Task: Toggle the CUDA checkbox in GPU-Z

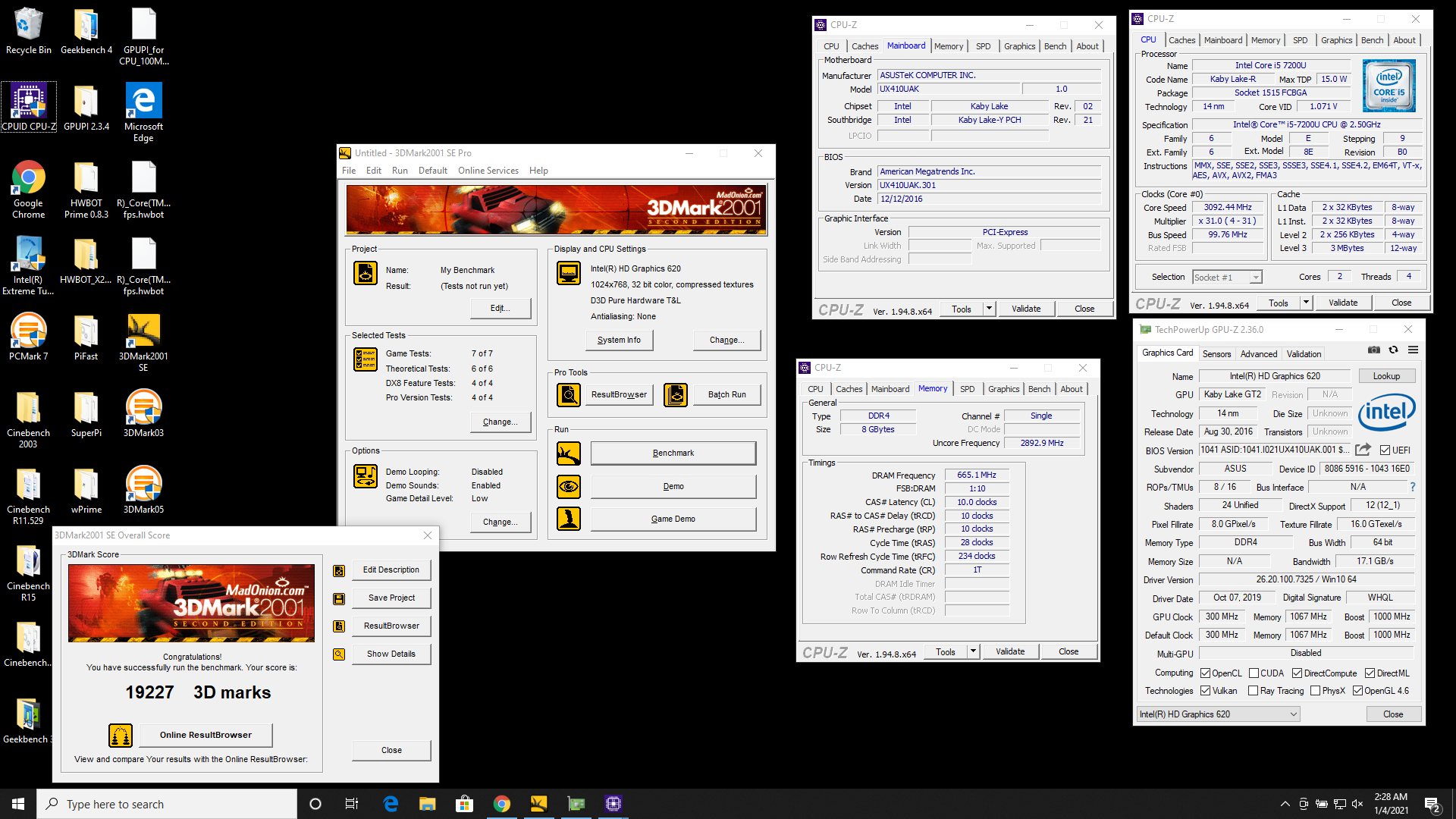Action: point(1254,673)
